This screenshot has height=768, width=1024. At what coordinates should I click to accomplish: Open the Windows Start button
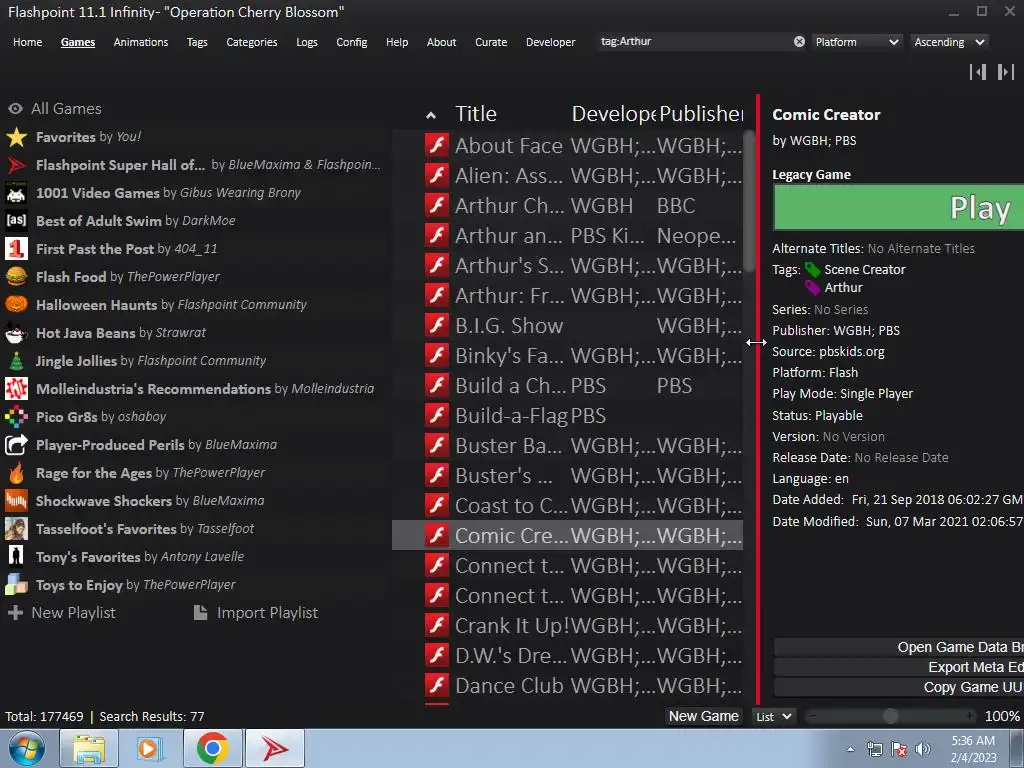click(26, 749)
